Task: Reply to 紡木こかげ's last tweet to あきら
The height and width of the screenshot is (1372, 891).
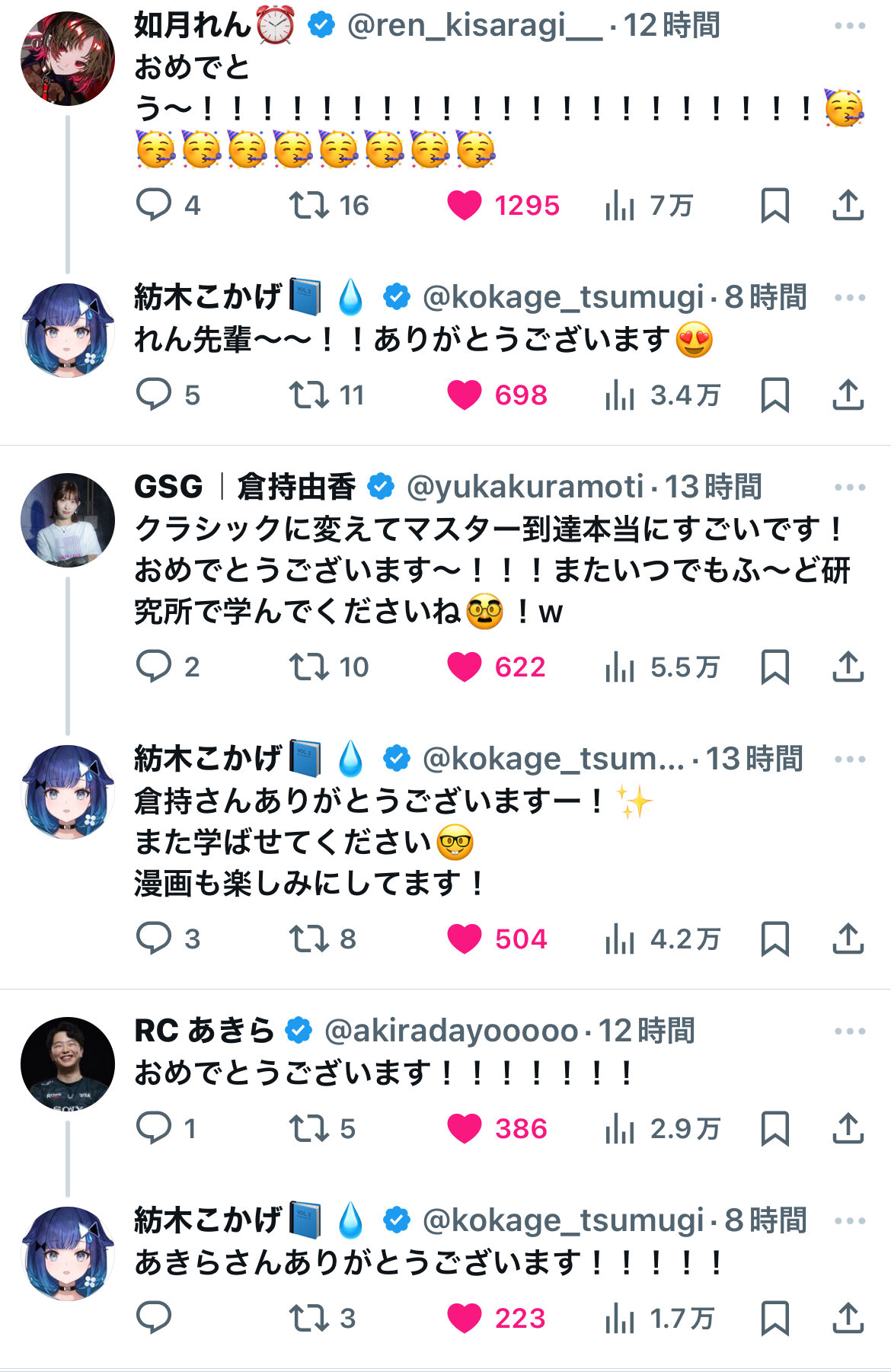Action: point(154,1318)
